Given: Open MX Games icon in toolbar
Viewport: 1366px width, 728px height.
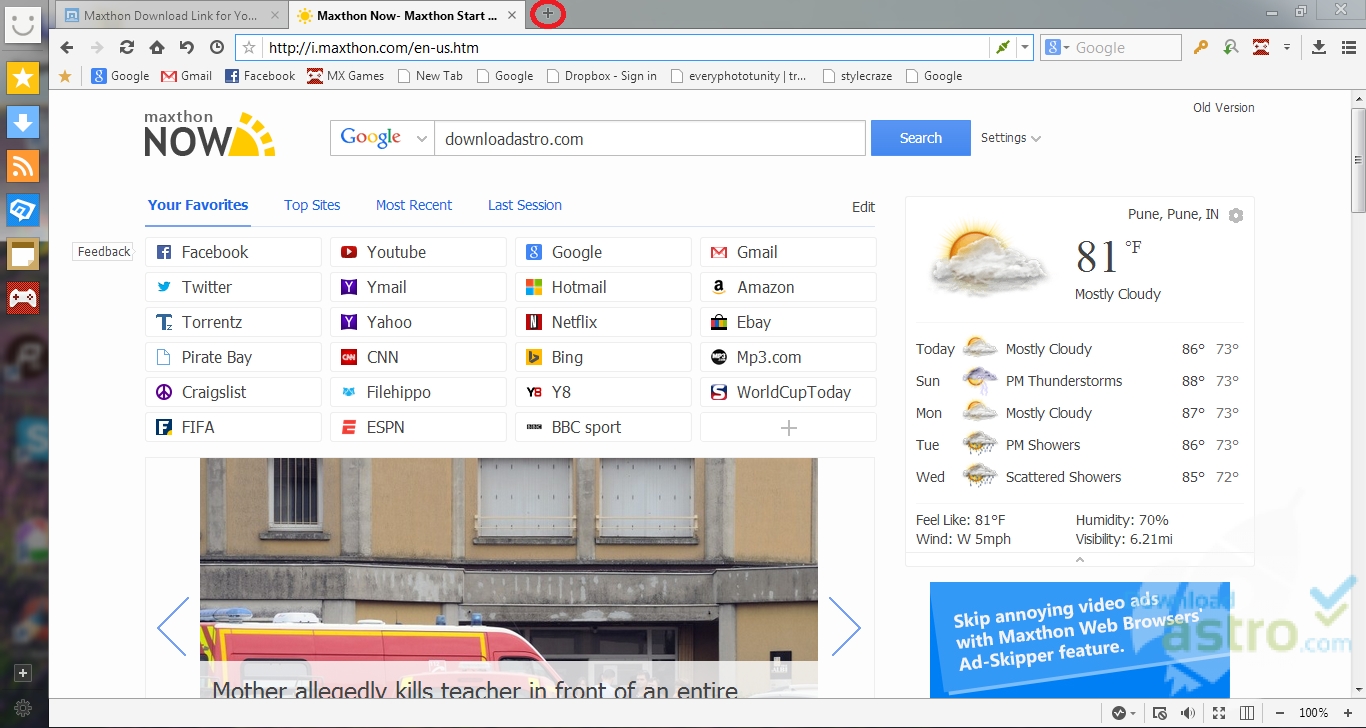Looking at the screenshot, I should coord(1261,47).
